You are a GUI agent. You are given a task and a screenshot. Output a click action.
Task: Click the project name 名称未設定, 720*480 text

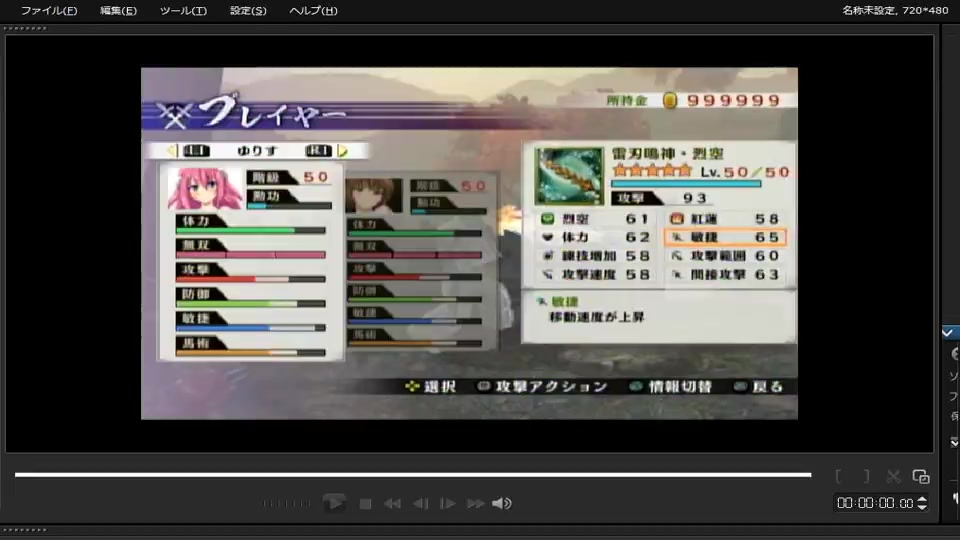(x=895, y=10)
